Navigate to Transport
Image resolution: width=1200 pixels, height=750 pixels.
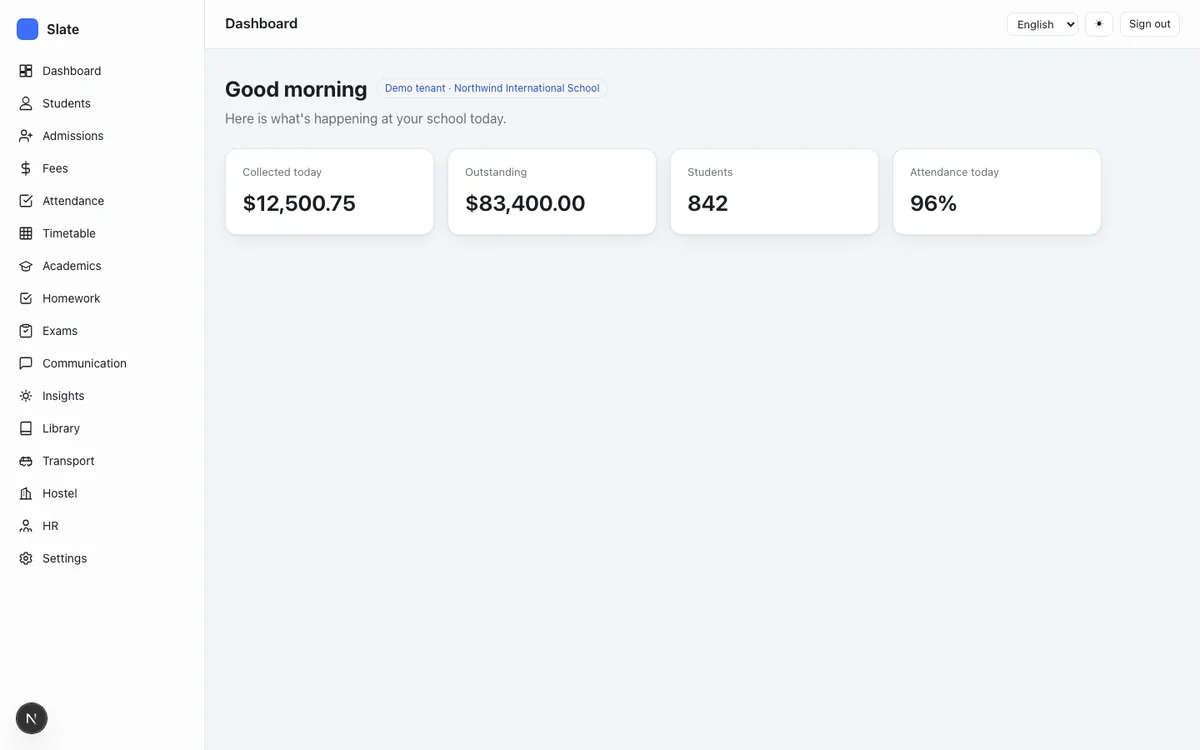[68, 461]
